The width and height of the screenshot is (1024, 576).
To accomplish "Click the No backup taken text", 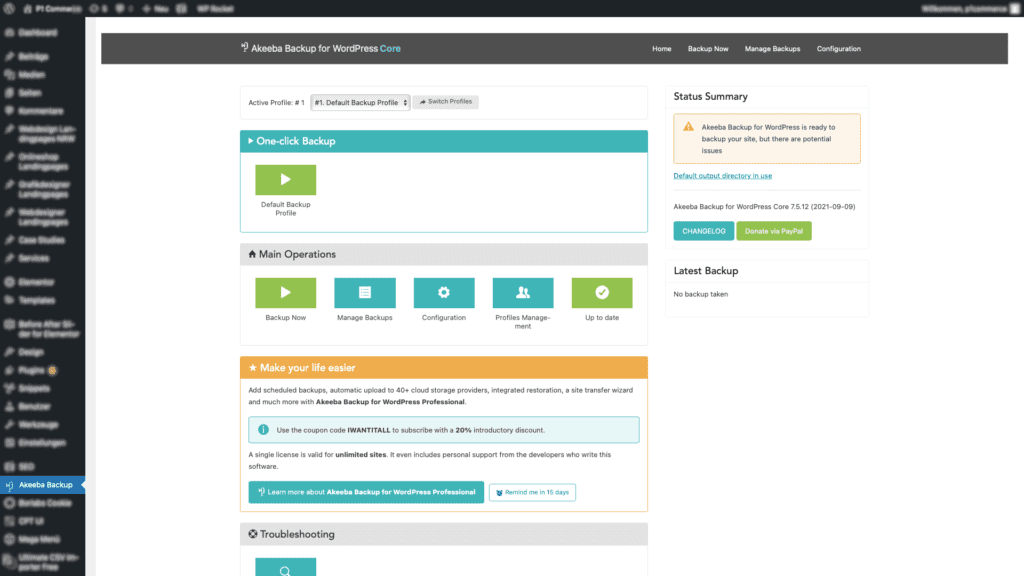I will tap(701, 295).
